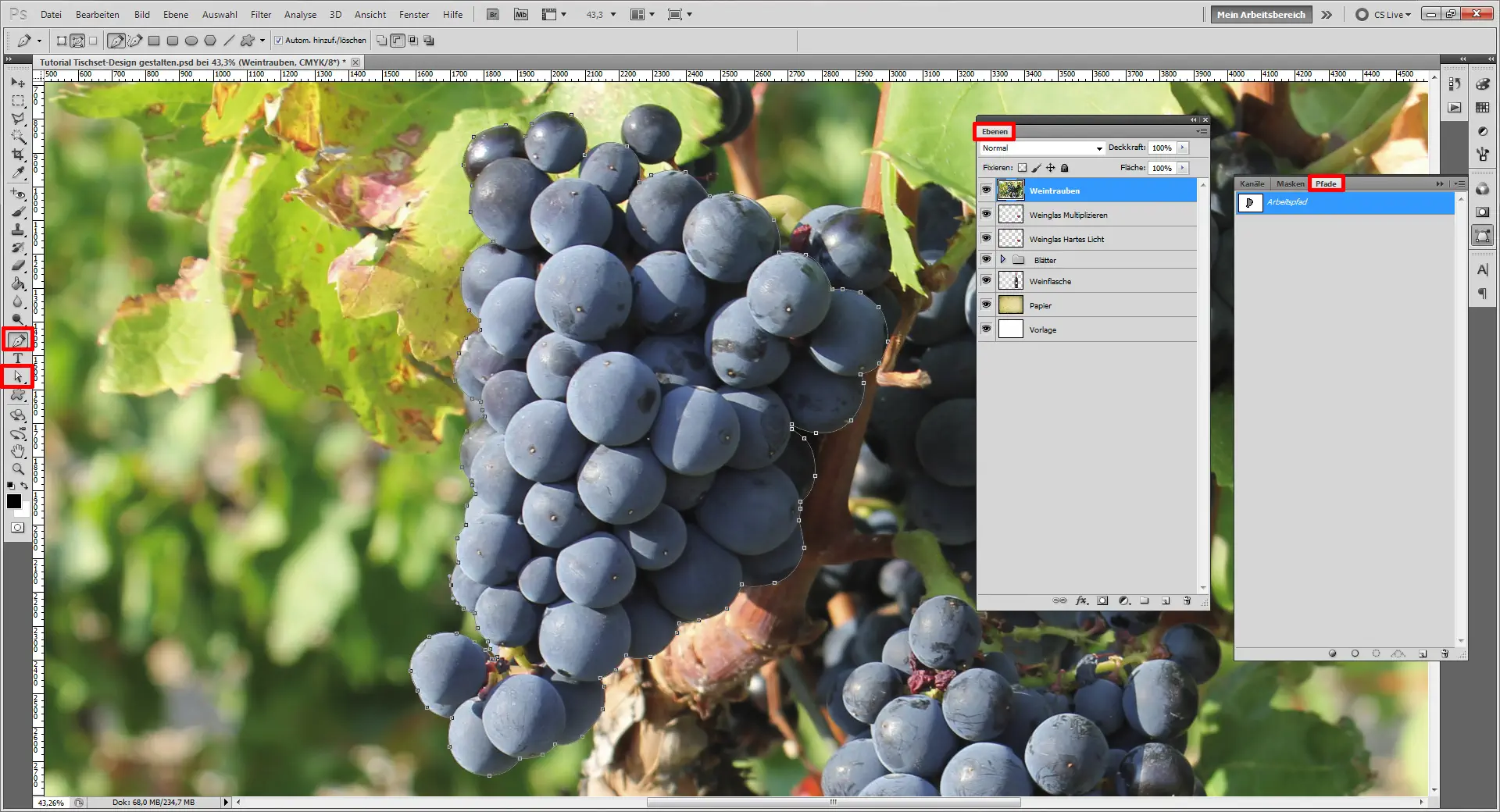Open the Filter menu
Screen dimensions: 1500x812
click(x=260, y=15)
